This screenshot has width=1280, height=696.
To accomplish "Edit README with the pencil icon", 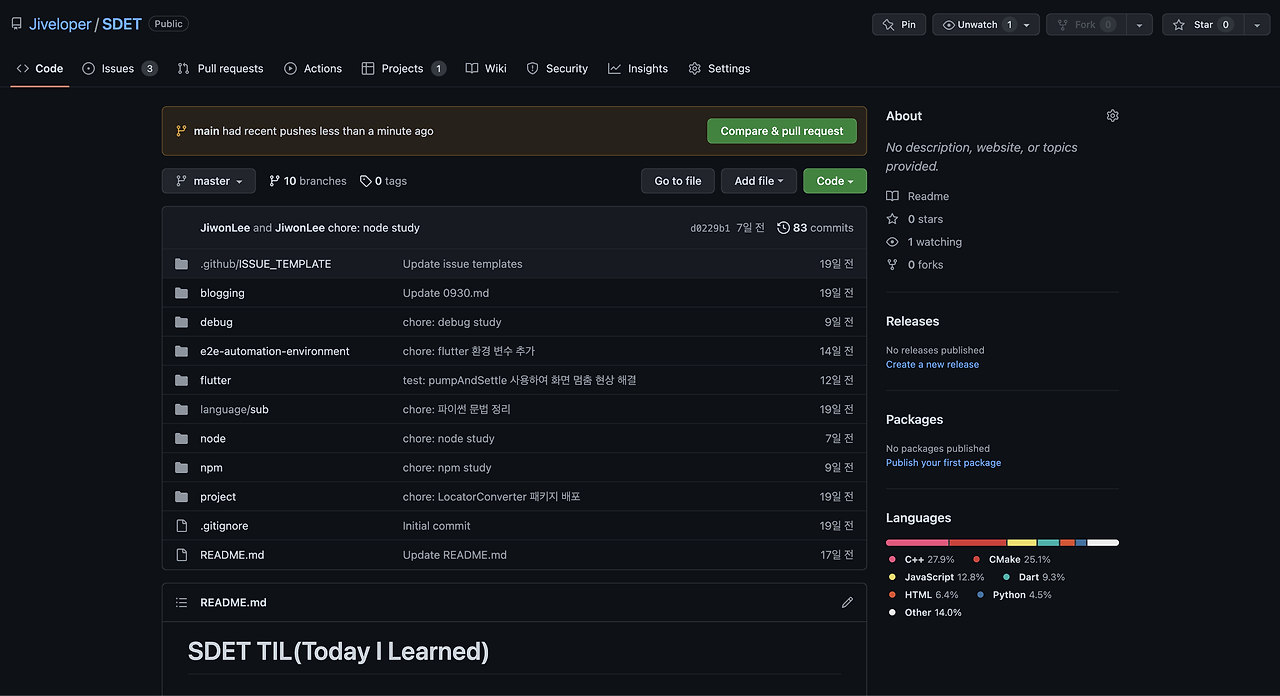I will [847, 603].
